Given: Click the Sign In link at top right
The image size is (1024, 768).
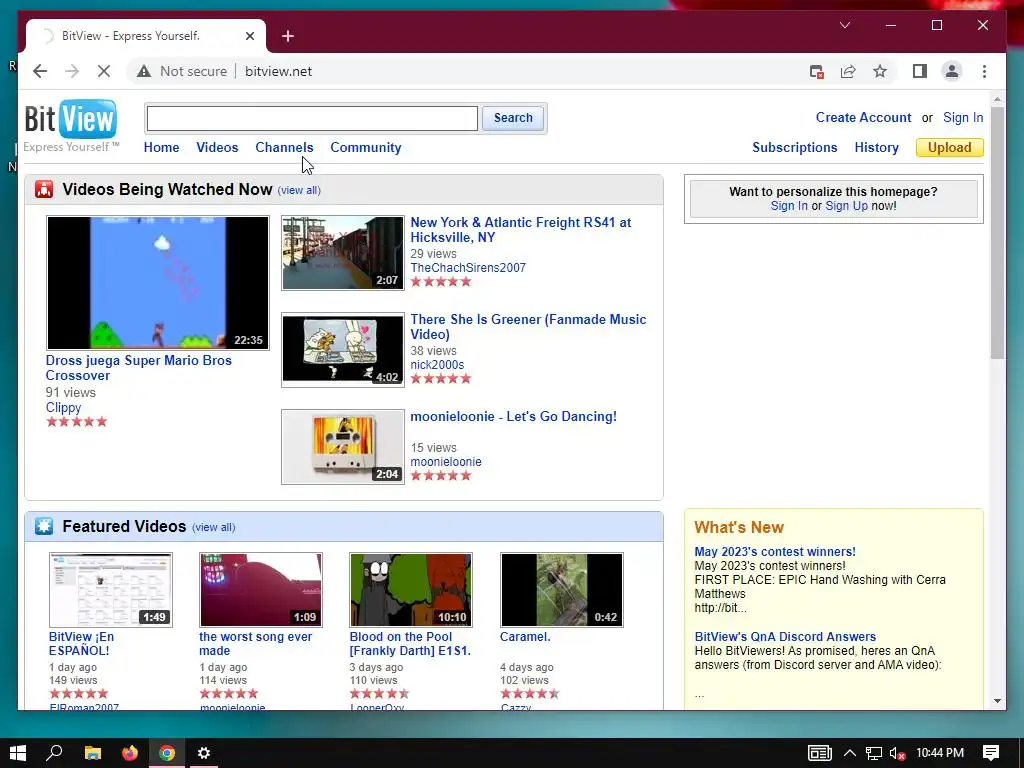Looking at the screenshot, I should point(963,118).
